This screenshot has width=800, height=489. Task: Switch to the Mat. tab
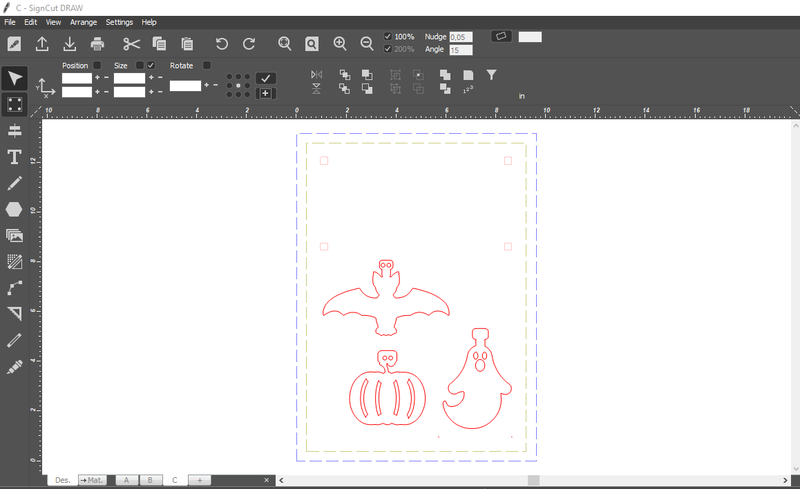pyautogui.click(x=92, y=480)
